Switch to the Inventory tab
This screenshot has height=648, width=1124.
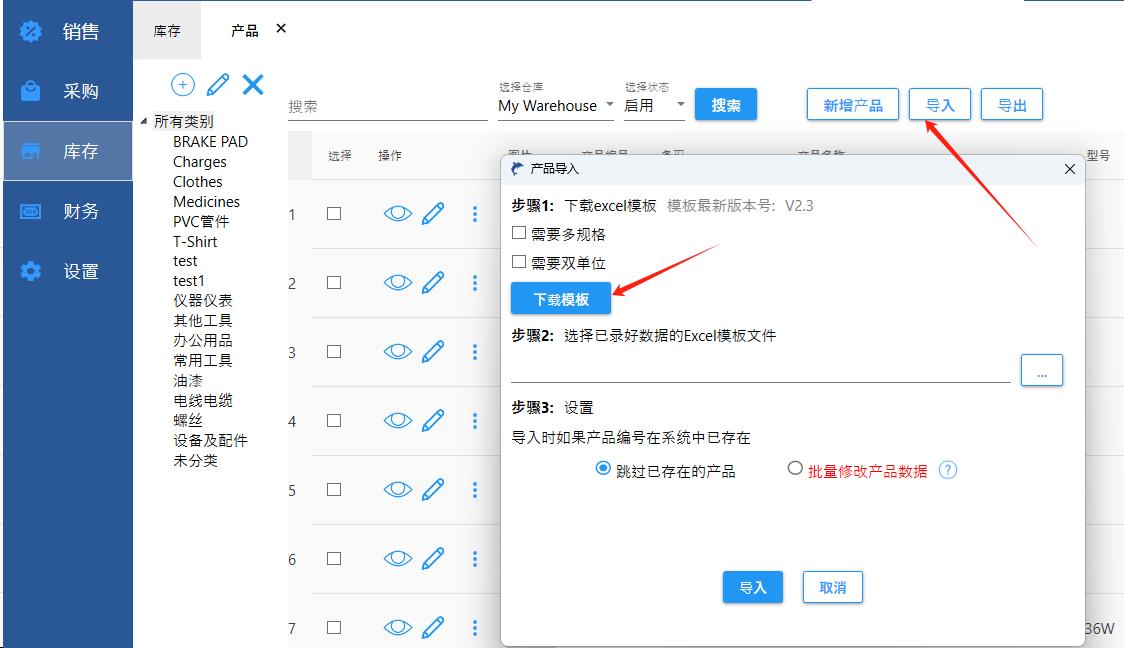pyautogui.click(x=167, y=31)
